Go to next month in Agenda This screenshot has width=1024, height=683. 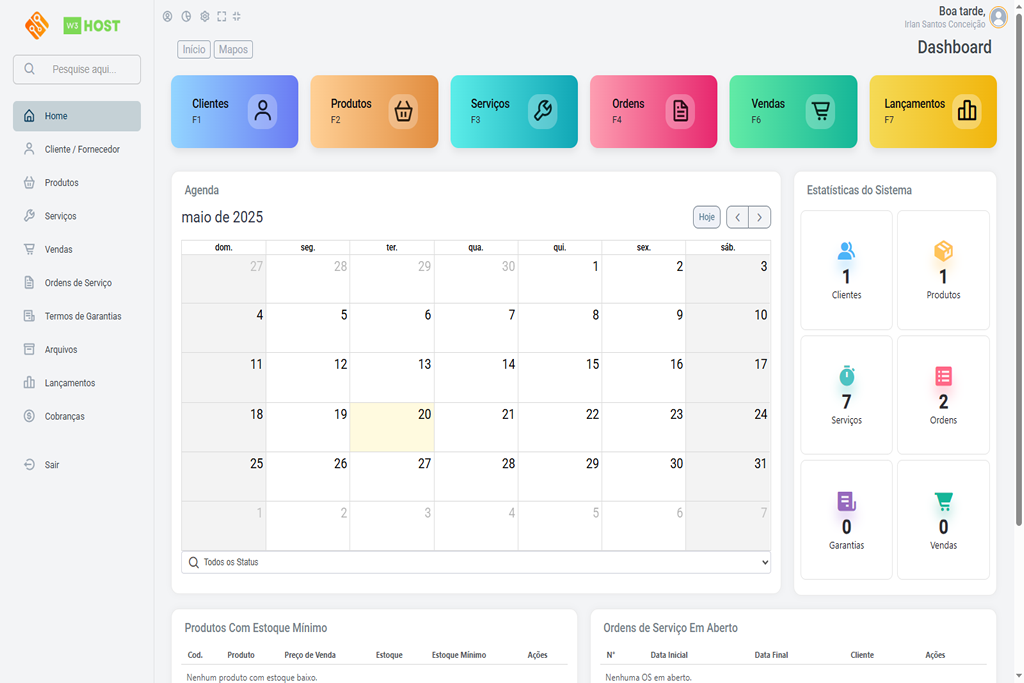(760, 217)
